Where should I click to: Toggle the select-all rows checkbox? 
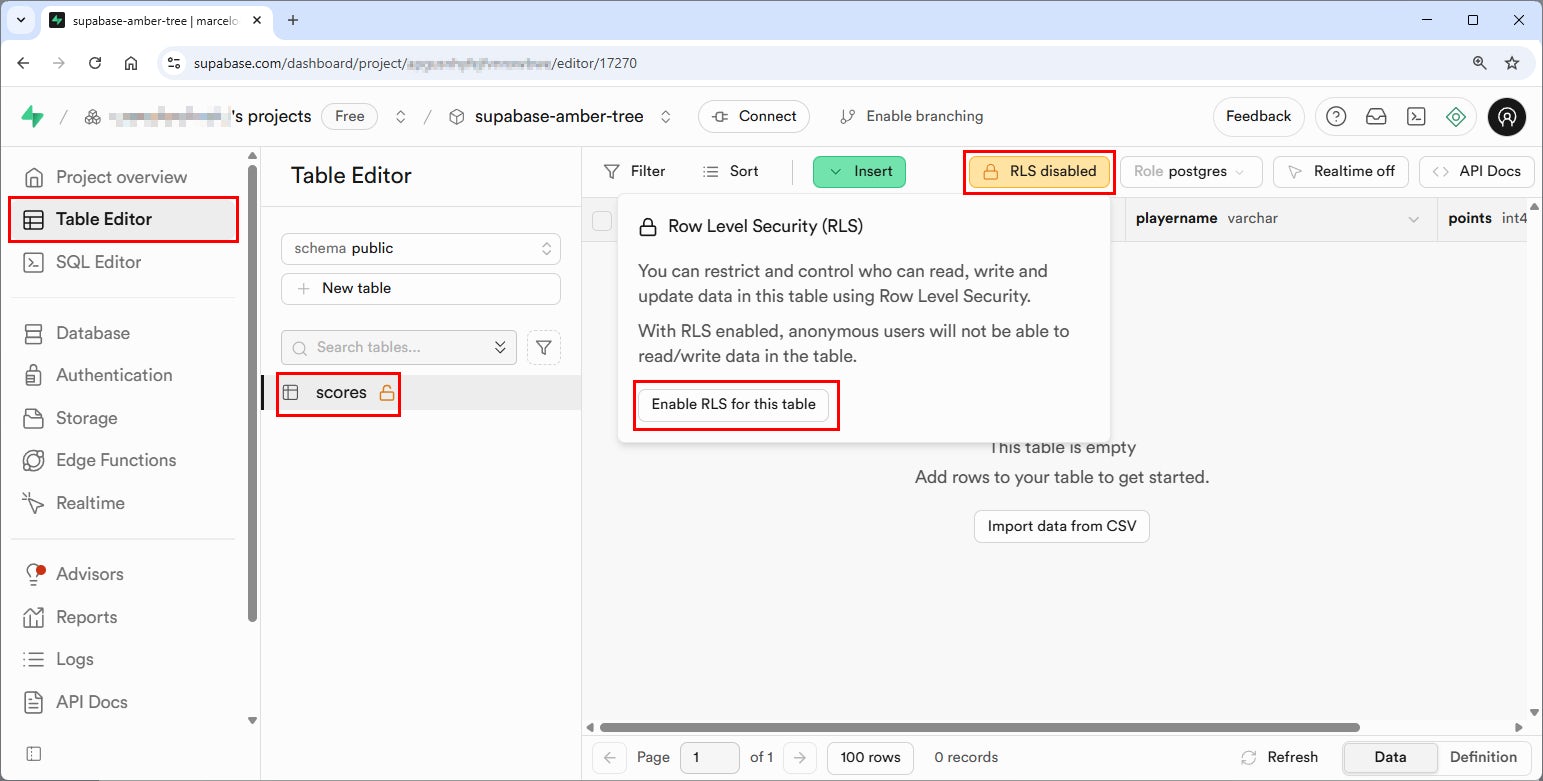602,221
